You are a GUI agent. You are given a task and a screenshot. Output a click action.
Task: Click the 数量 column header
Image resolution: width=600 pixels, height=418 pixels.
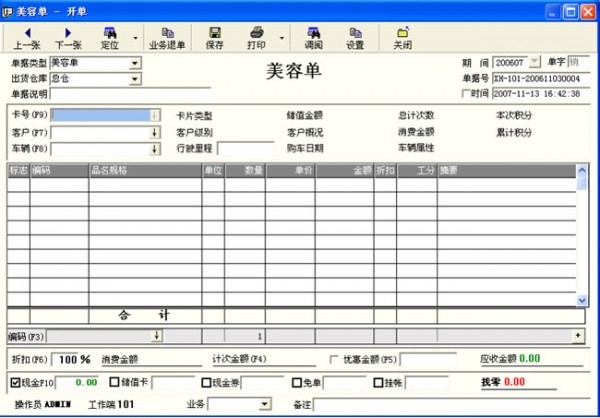[245, 171]
